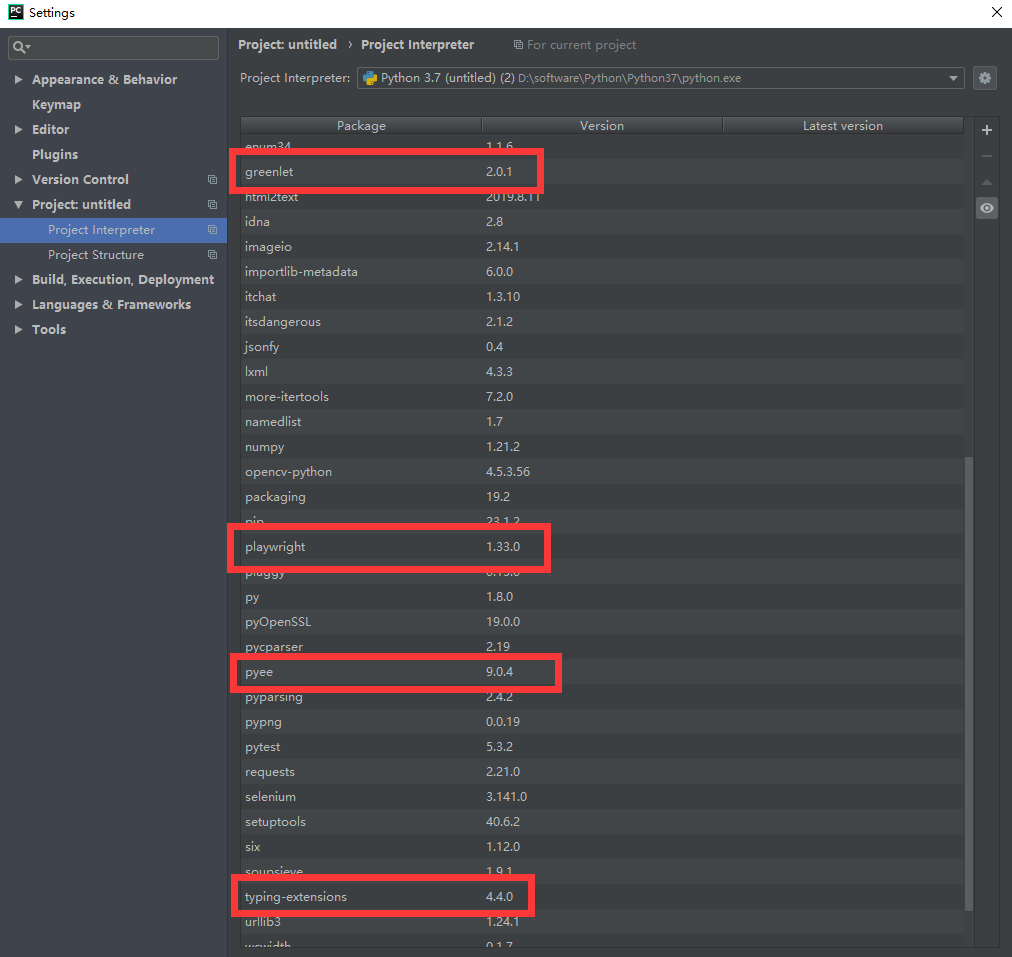Click the uninstall package minus icon

986,156
